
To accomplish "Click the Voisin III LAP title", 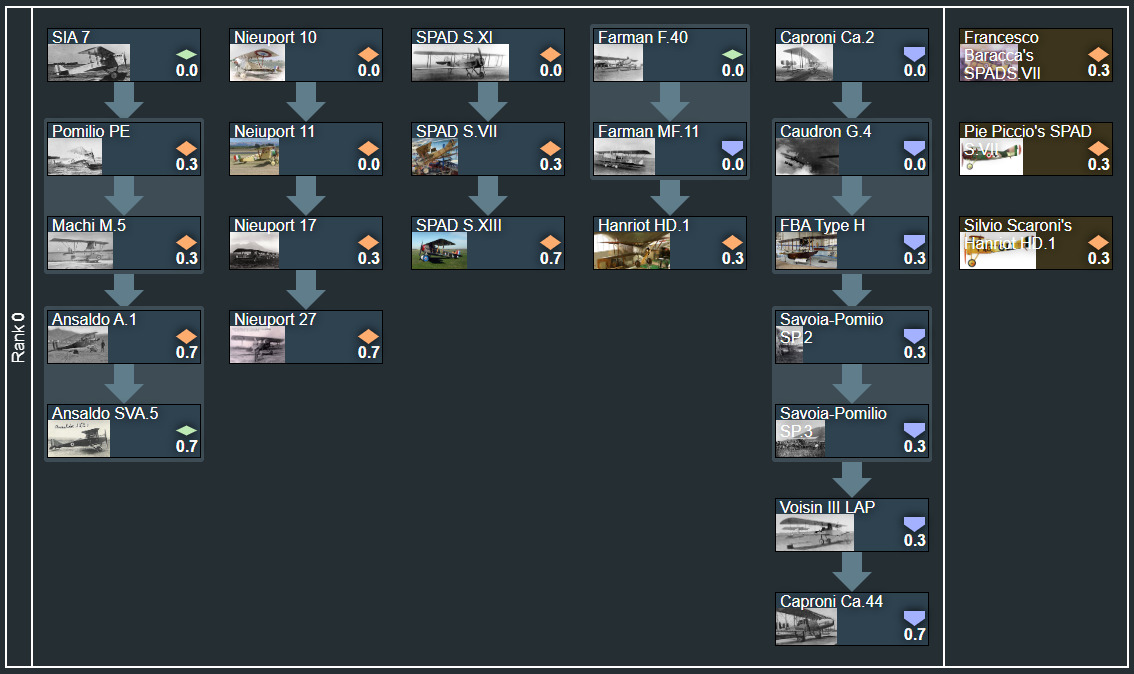I will (827, 507).
